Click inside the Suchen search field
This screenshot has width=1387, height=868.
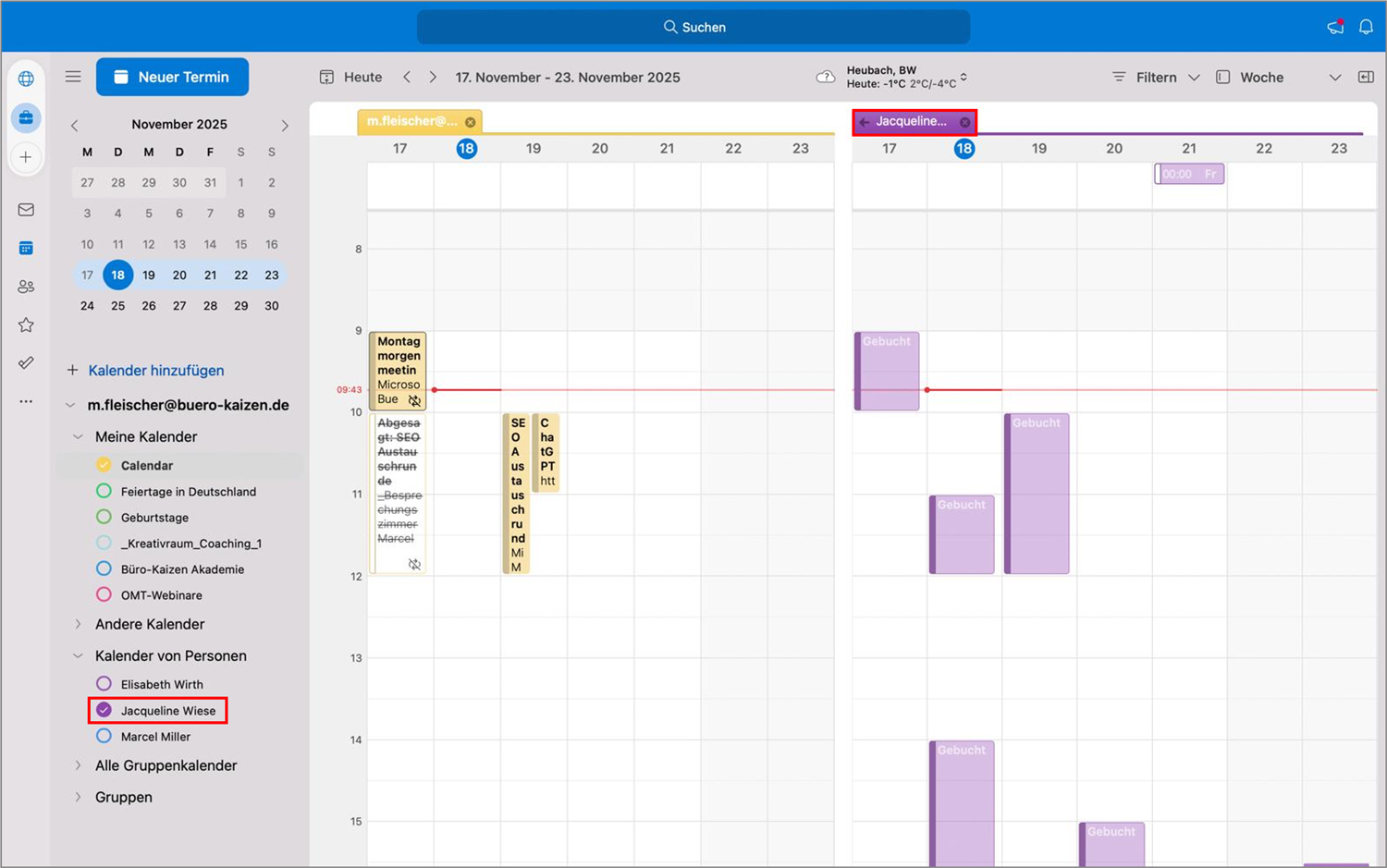pyautogui.click(x=693, y=27)
